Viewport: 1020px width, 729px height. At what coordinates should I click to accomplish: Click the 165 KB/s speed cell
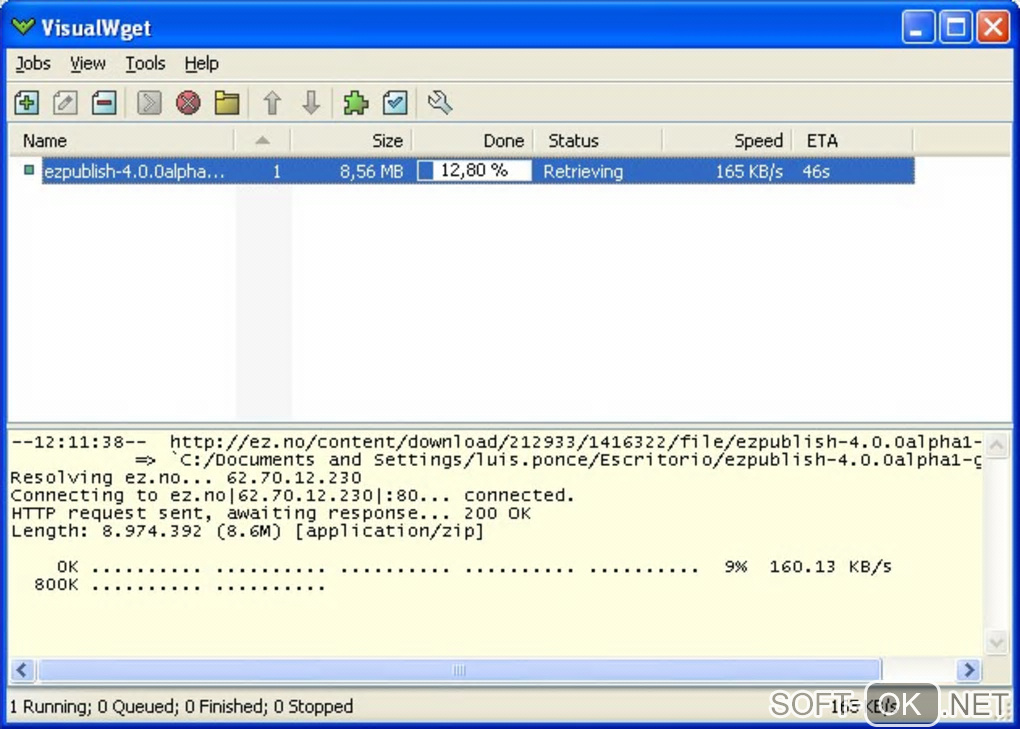(x=749, y=172)
